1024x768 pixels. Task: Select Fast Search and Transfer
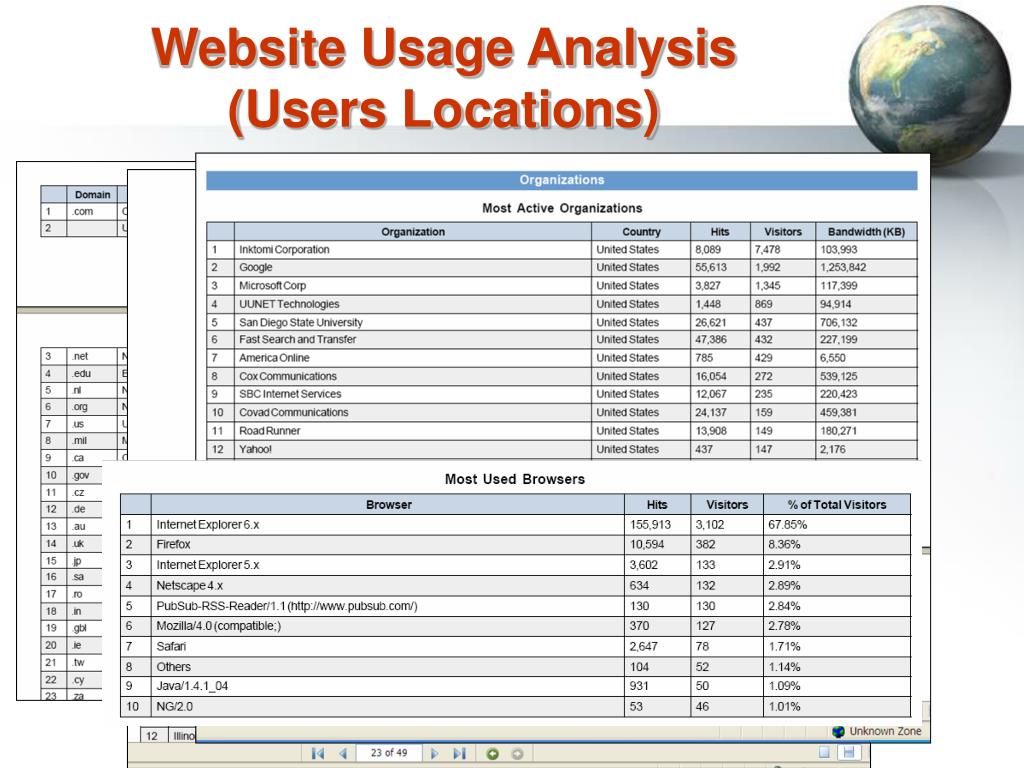(562, 340)
